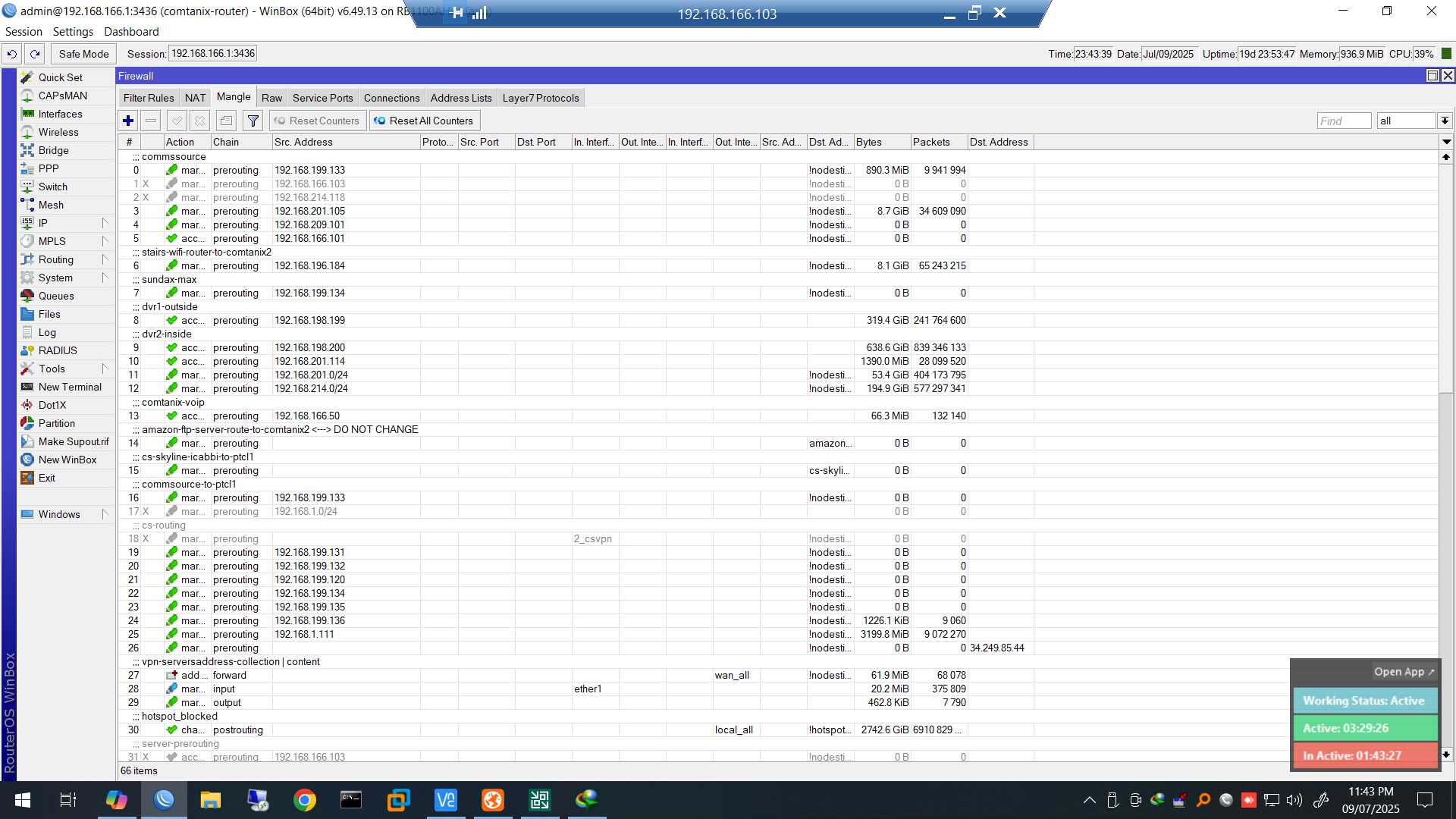Switch to the Filter Rules tab
The image size is (1456, 819).
click(149, 98)
